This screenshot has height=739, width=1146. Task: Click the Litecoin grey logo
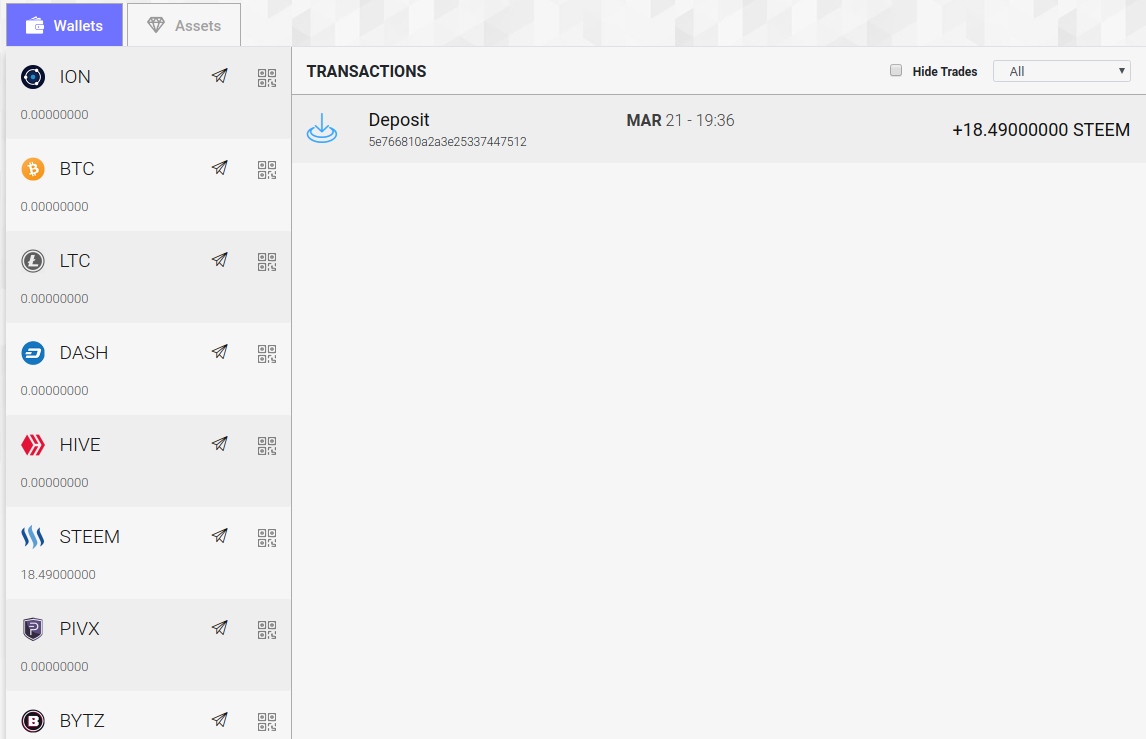tap(33, 261)
